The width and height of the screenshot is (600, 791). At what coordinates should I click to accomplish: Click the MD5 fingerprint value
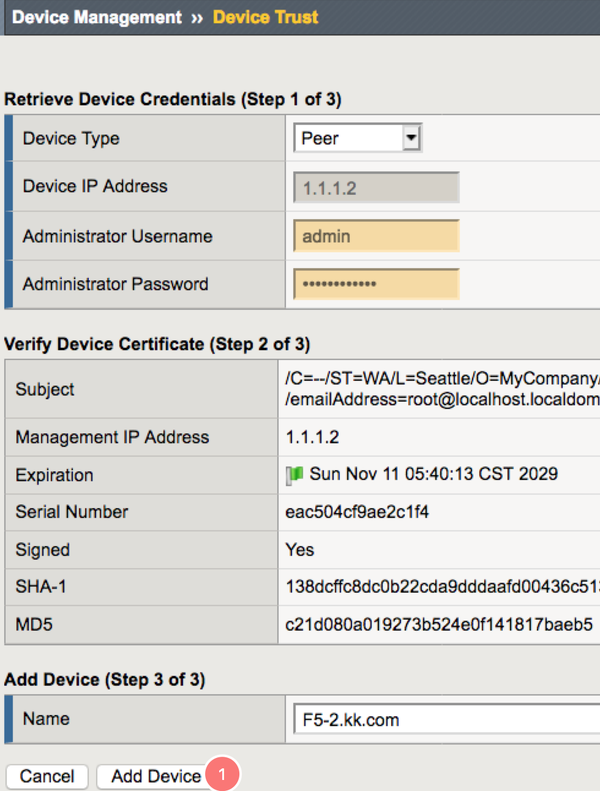pos(439,625)
